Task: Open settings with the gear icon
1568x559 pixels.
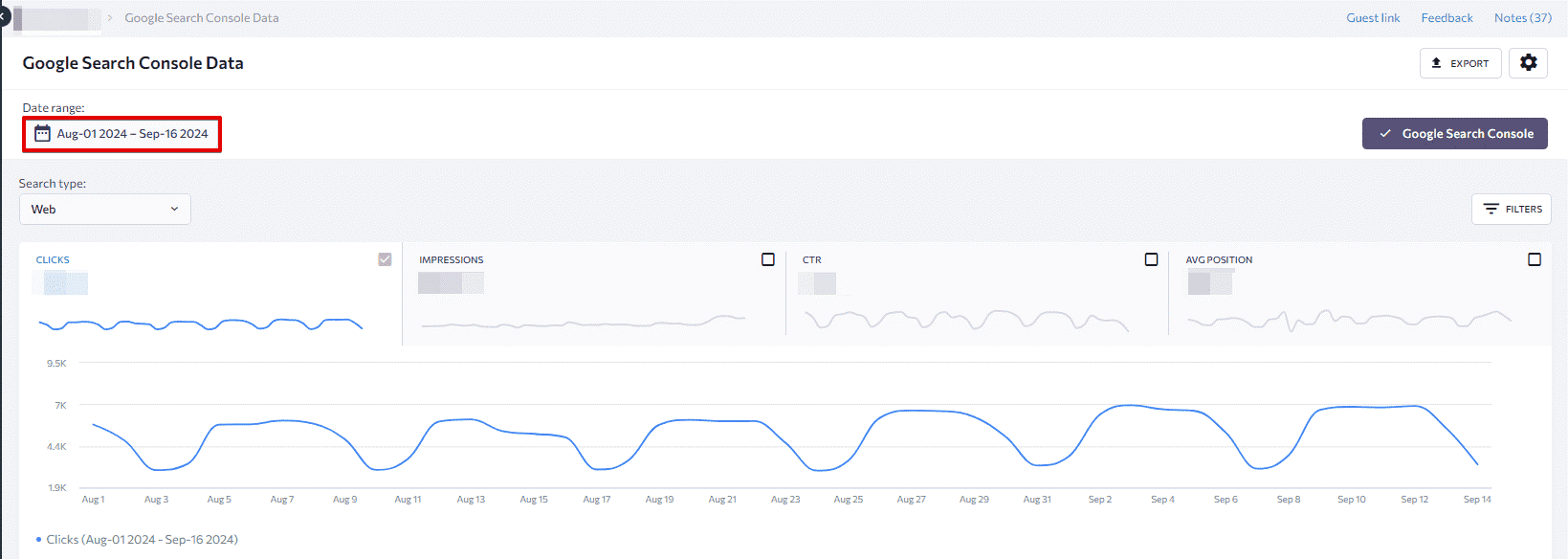Action: click(x=1528, y=63)
